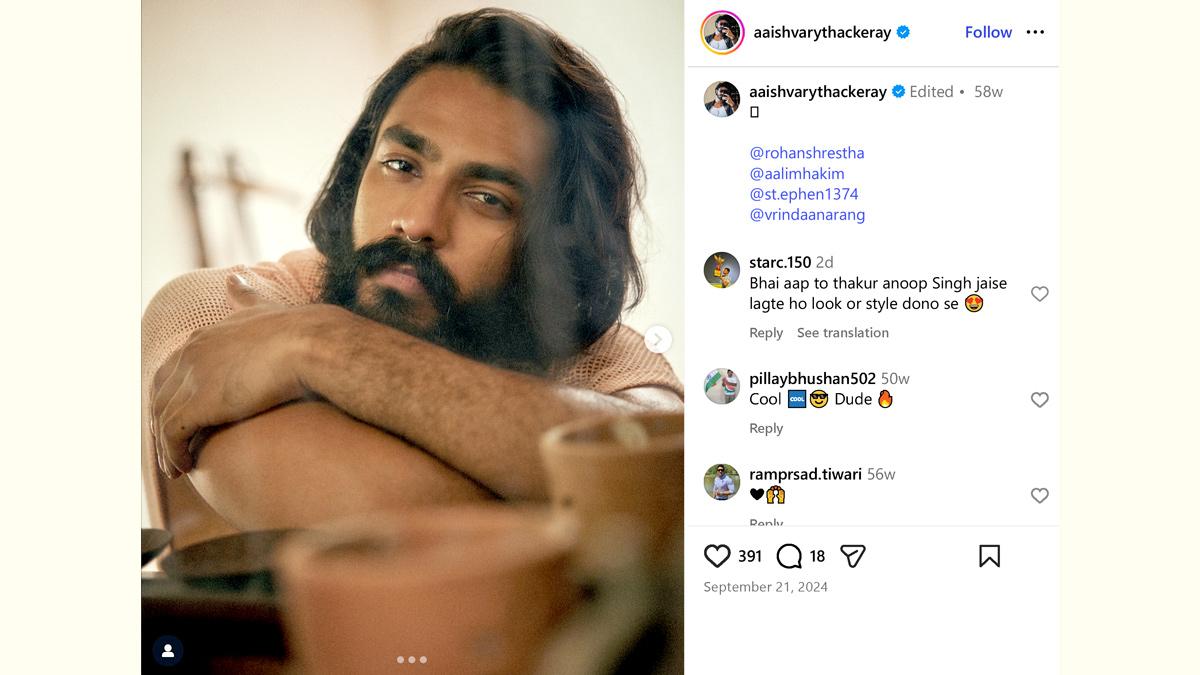Open the @rohanshrestha mention link
1200x675 pixels.
(806, 153)
